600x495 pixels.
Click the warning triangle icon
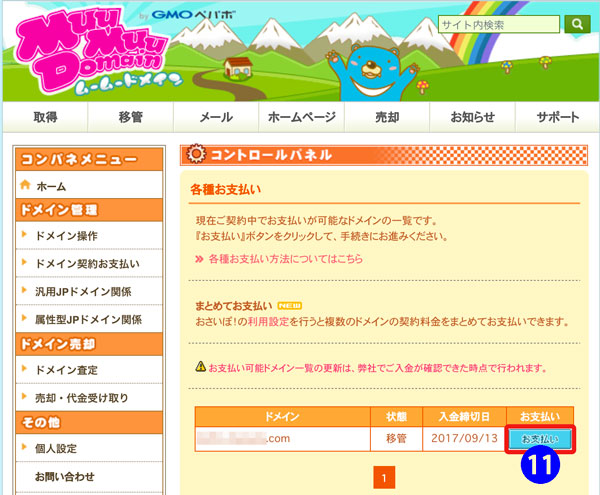201,366
